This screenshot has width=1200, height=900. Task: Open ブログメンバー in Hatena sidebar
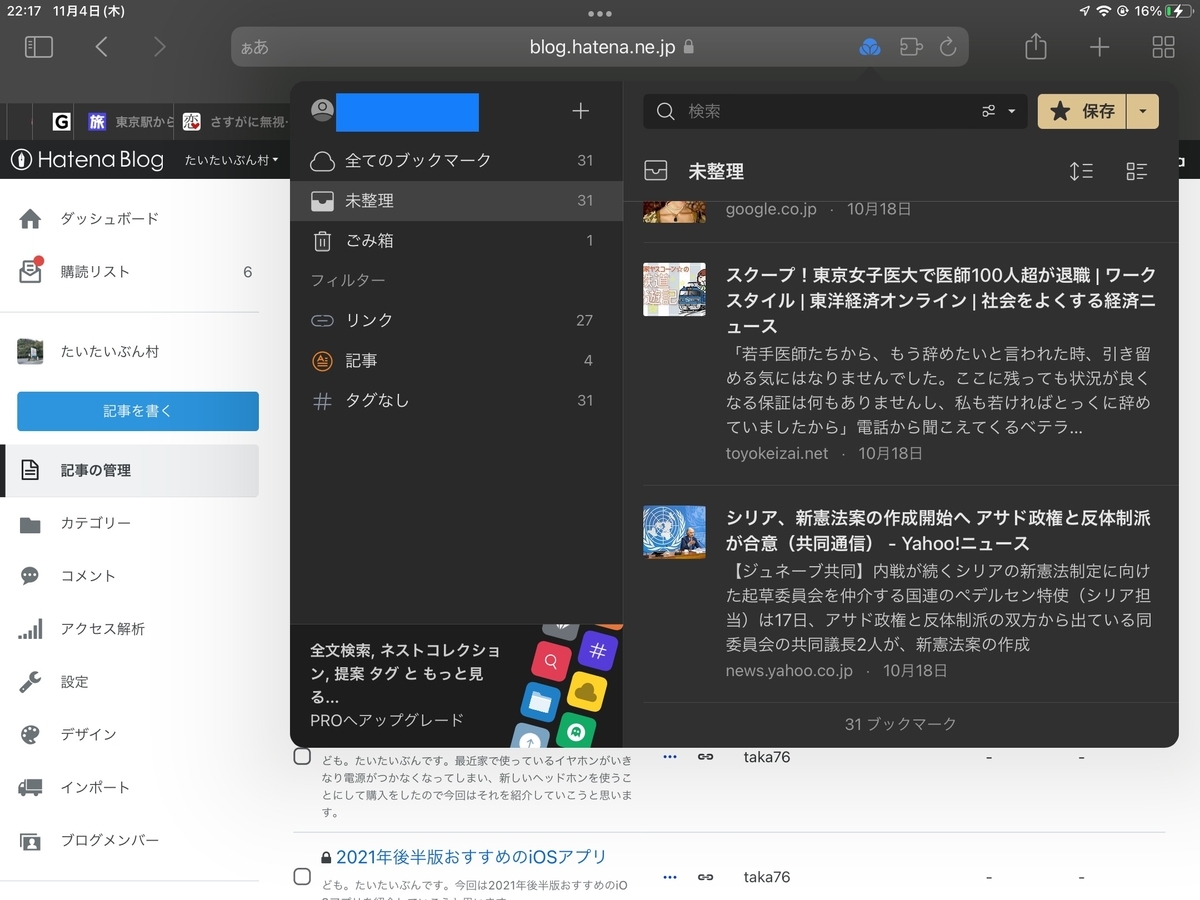(x=109, y=840)
